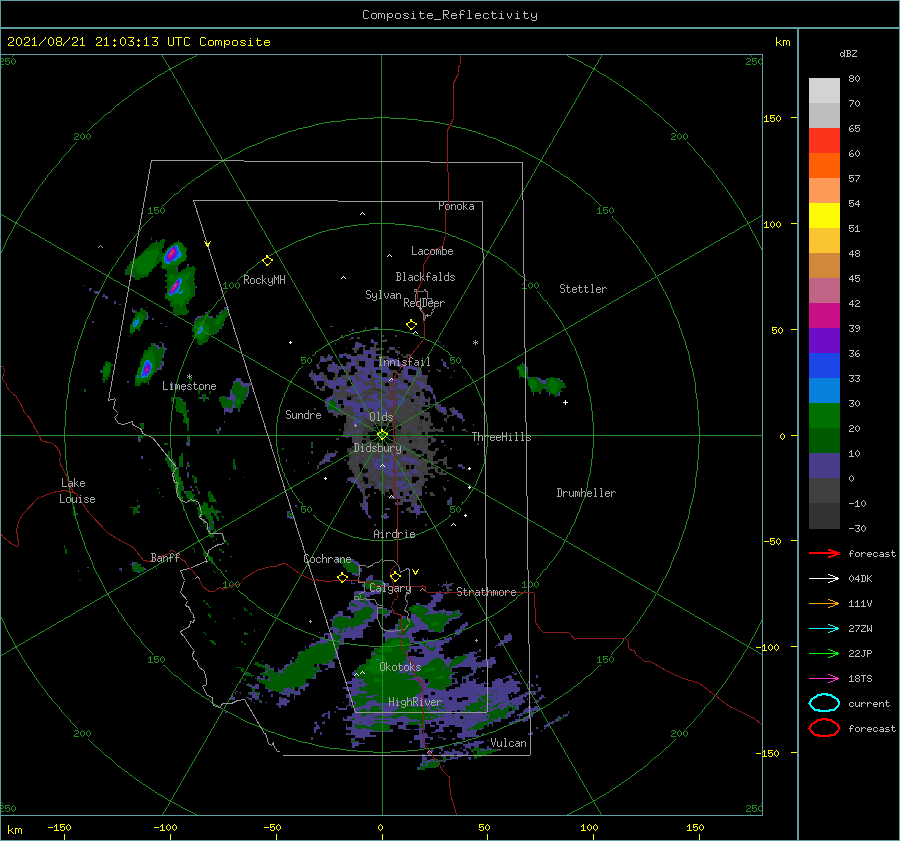Image resolution: width=900 pixels, height=841 pixels.
Task: Select the Ponoka city label
Action: pos(456,206)
